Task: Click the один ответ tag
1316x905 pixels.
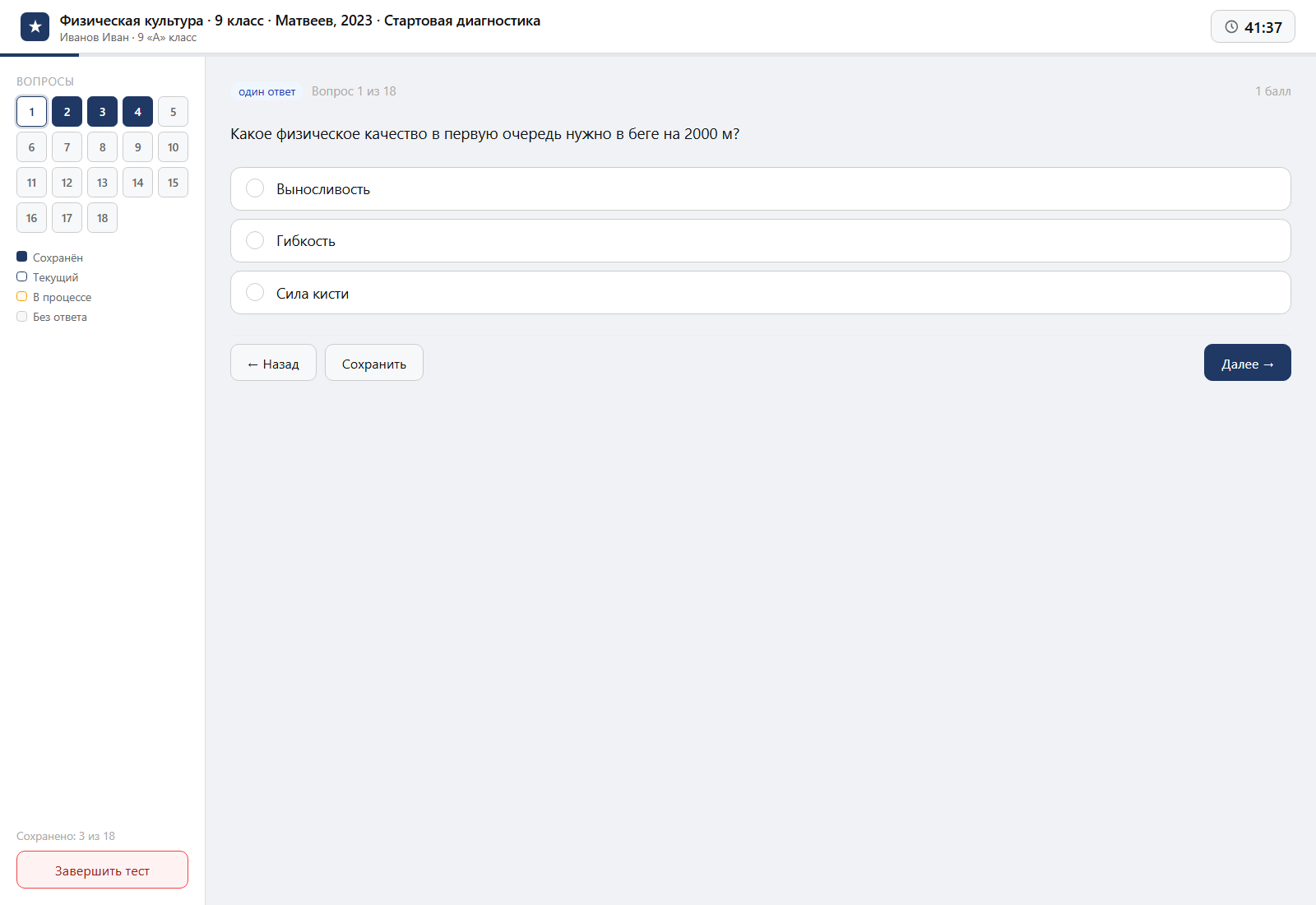Action: [266, 91]
